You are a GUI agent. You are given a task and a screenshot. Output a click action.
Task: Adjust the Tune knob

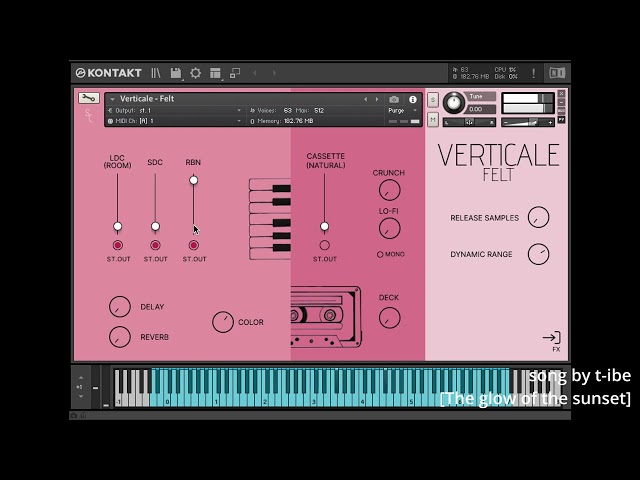click(x=453, y=102)
